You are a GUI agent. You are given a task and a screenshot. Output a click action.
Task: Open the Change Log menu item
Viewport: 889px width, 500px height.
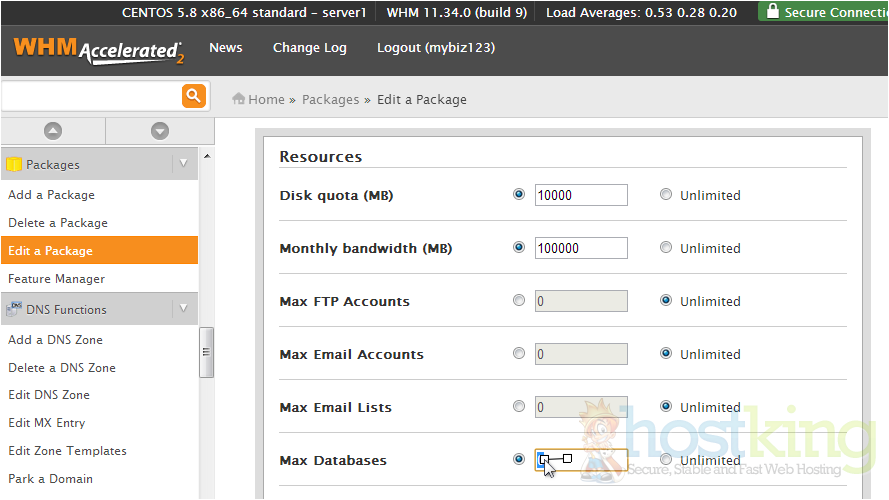point(309,48)
